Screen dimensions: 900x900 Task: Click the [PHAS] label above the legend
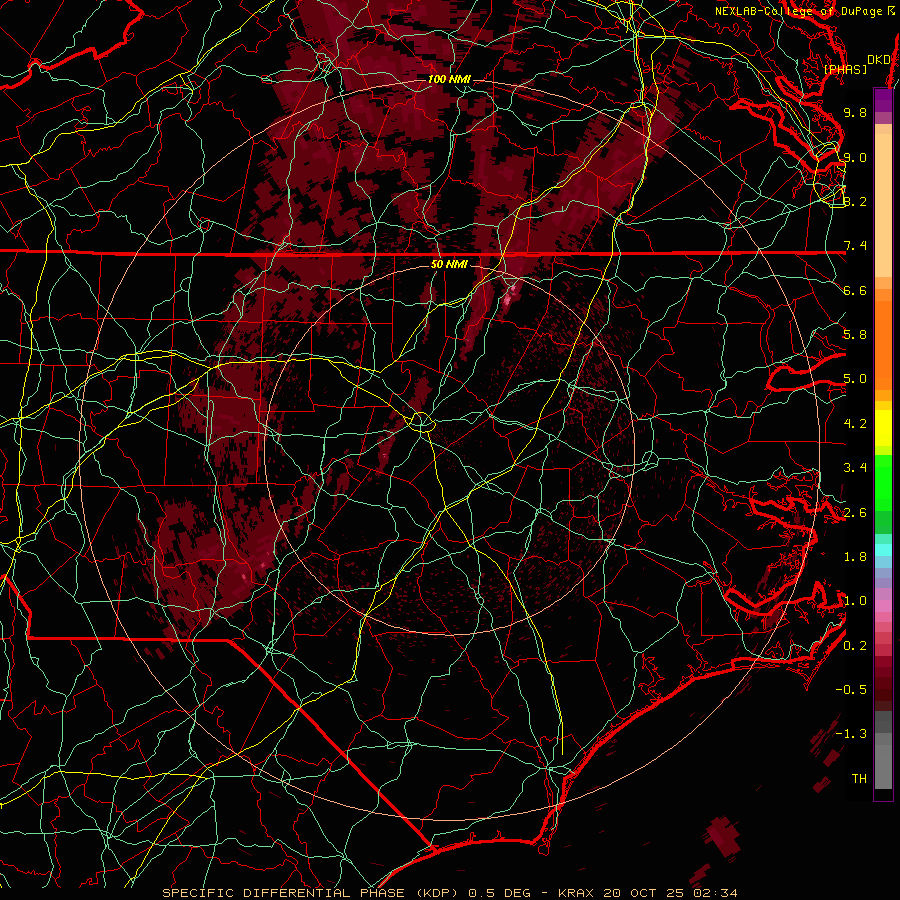click(x=845, y=69)
